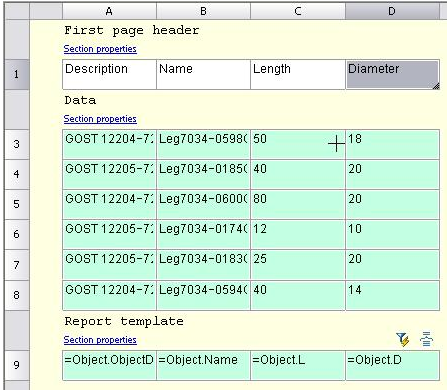Click the Leg7034-0185 name cell
This screenshot has width=447, height=390.
click(x=203, y=174)
